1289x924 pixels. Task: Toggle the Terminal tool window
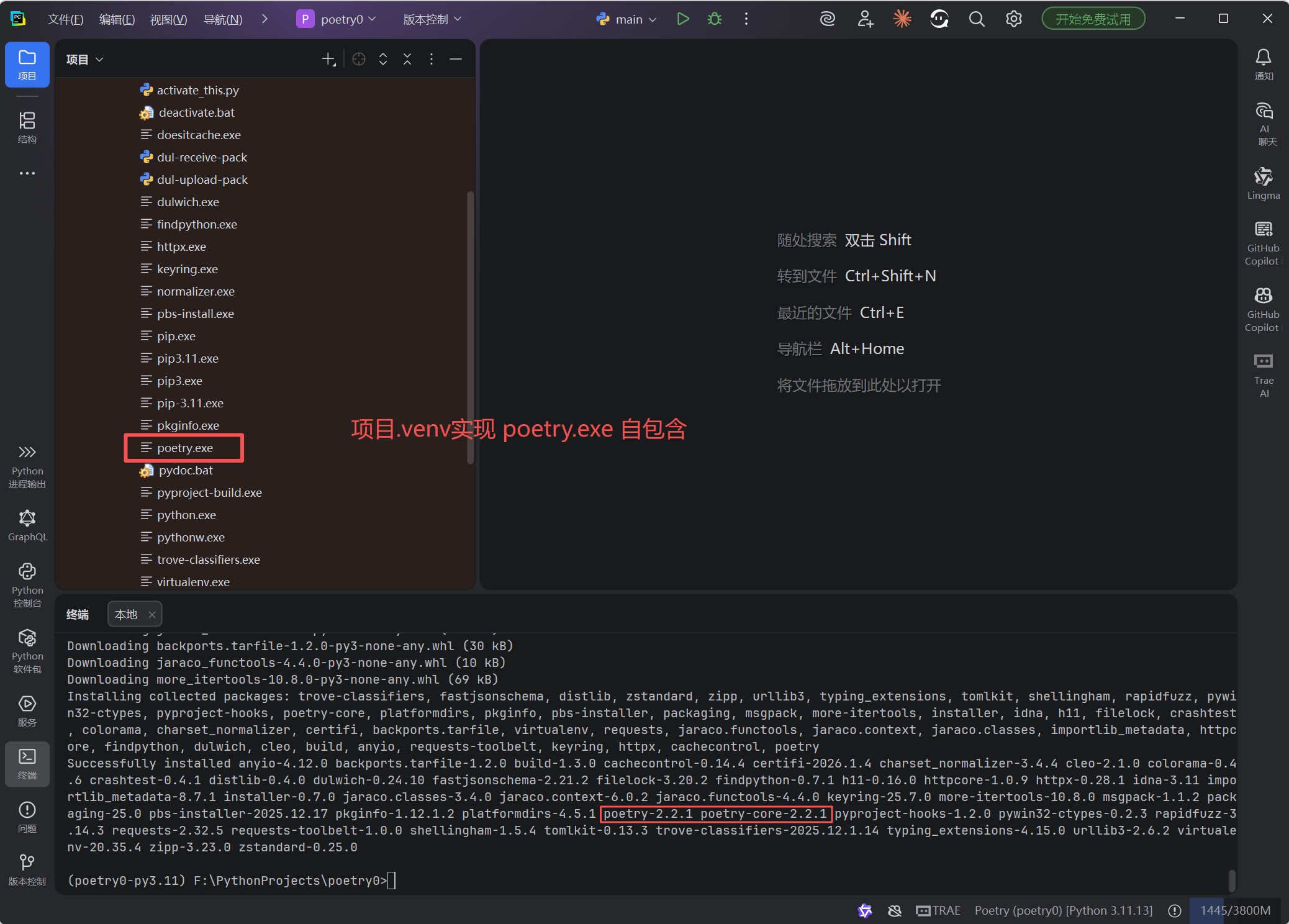[x=27, y=763]
